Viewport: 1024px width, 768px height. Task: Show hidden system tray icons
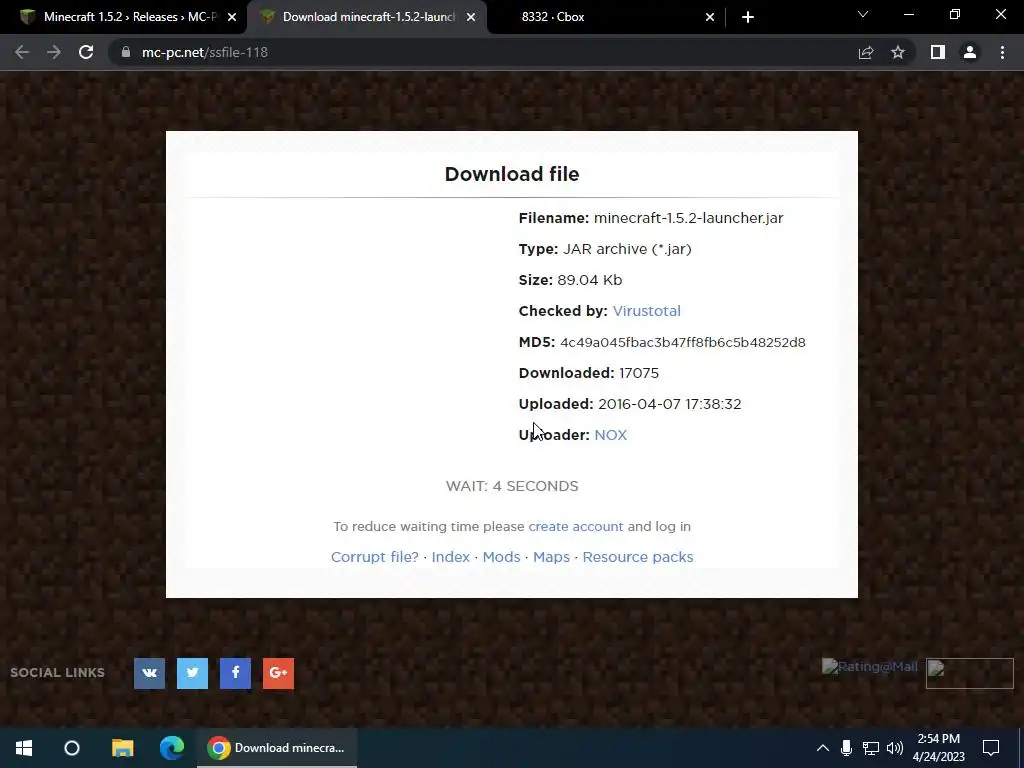pyautogui.click(x=823, y=748)
